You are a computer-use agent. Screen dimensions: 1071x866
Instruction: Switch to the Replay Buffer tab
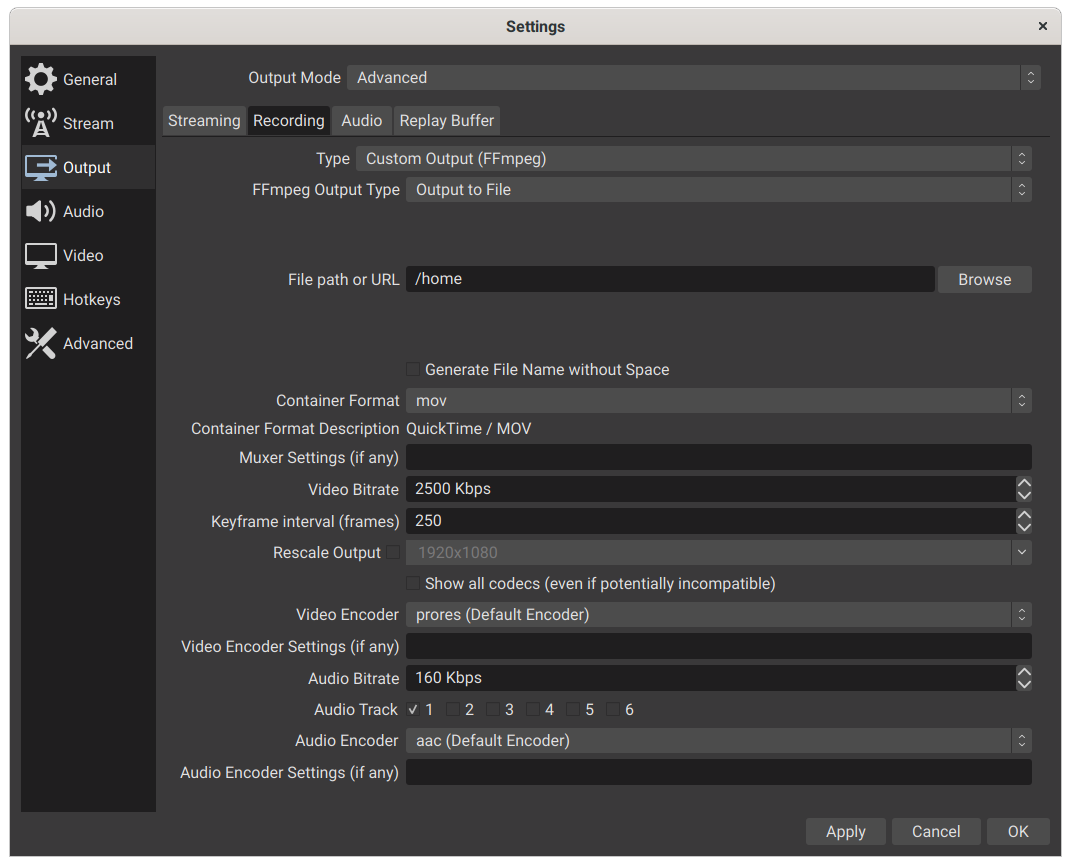[447, 121]
